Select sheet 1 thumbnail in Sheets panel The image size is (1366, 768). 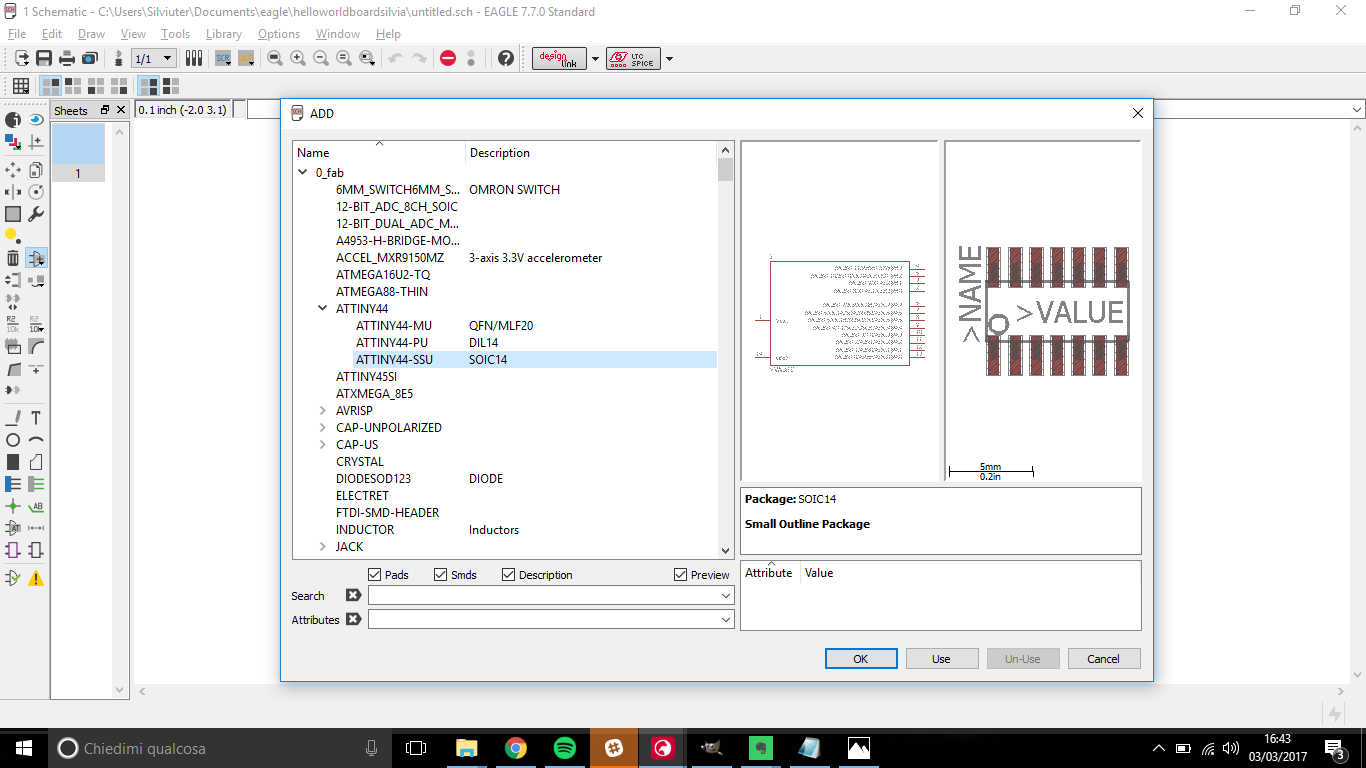[x=78, y=151]
